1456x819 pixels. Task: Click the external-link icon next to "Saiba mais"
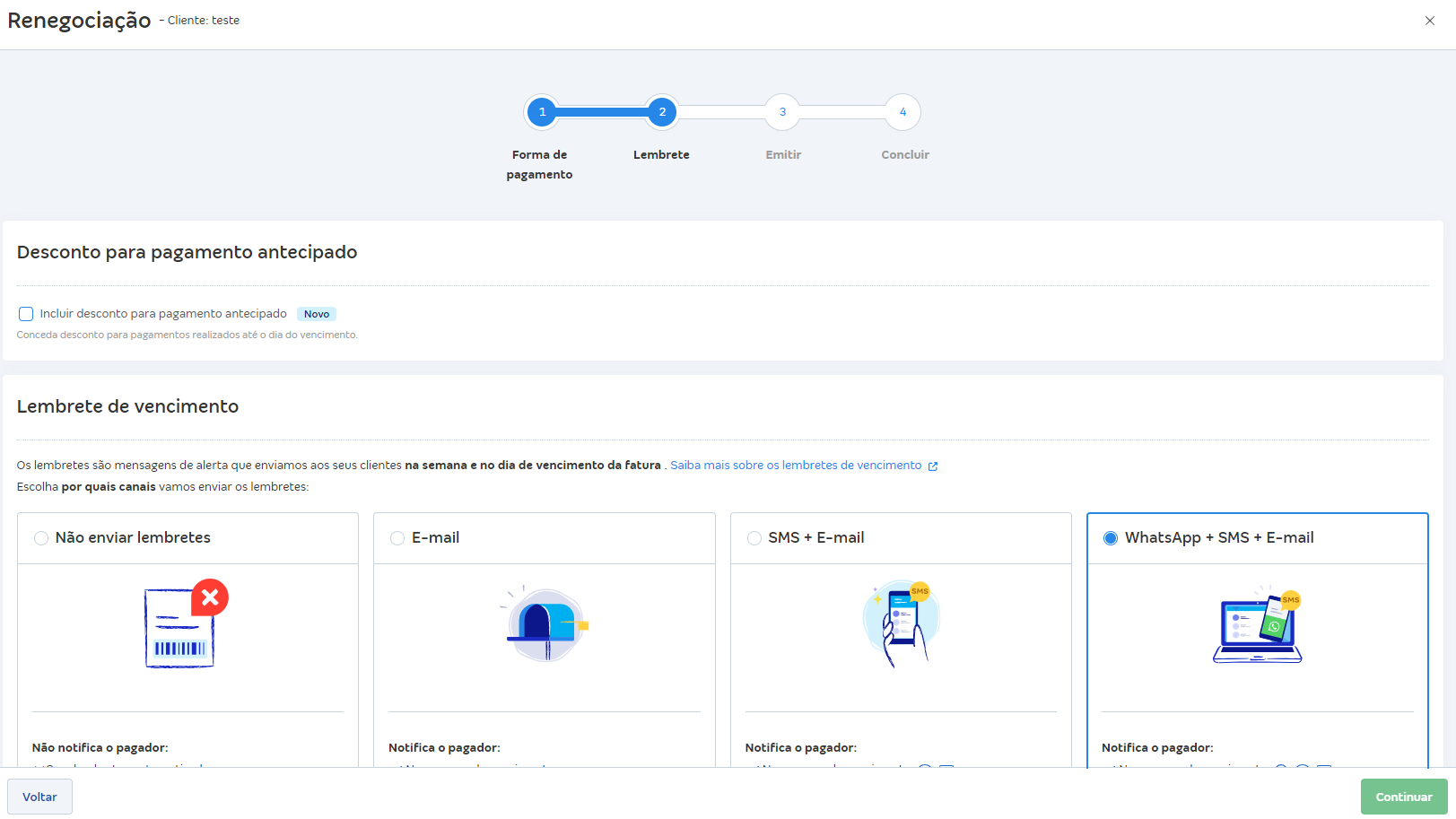point(934,466)
